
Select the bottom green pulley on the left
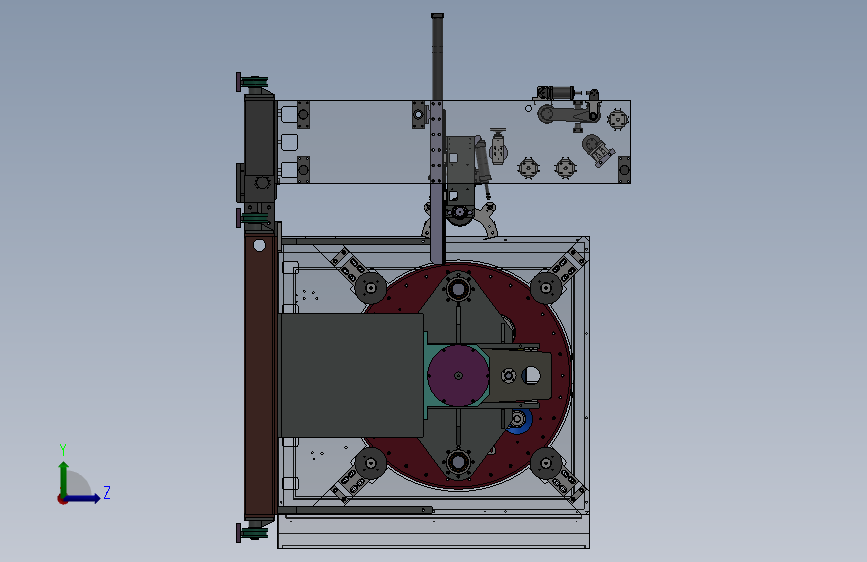[x=254, y=533]
